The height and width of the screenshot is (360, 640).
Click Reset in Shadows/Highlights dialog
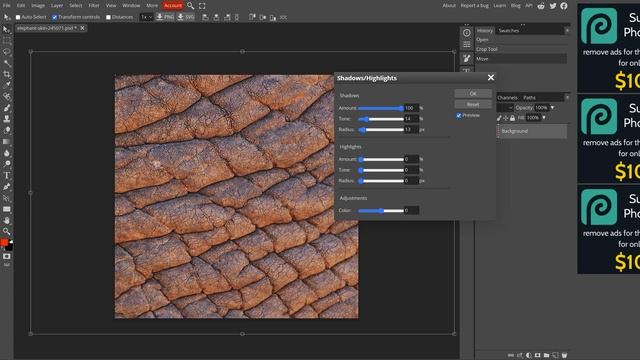coord(473,104)
